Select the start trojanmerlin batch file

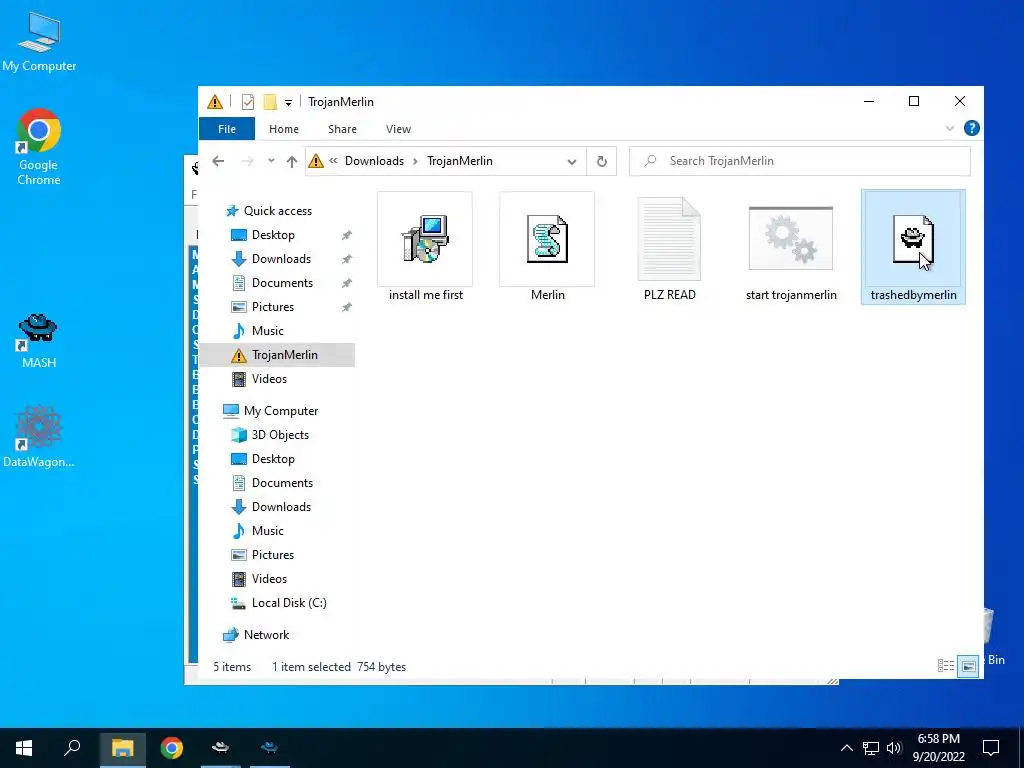791,247
